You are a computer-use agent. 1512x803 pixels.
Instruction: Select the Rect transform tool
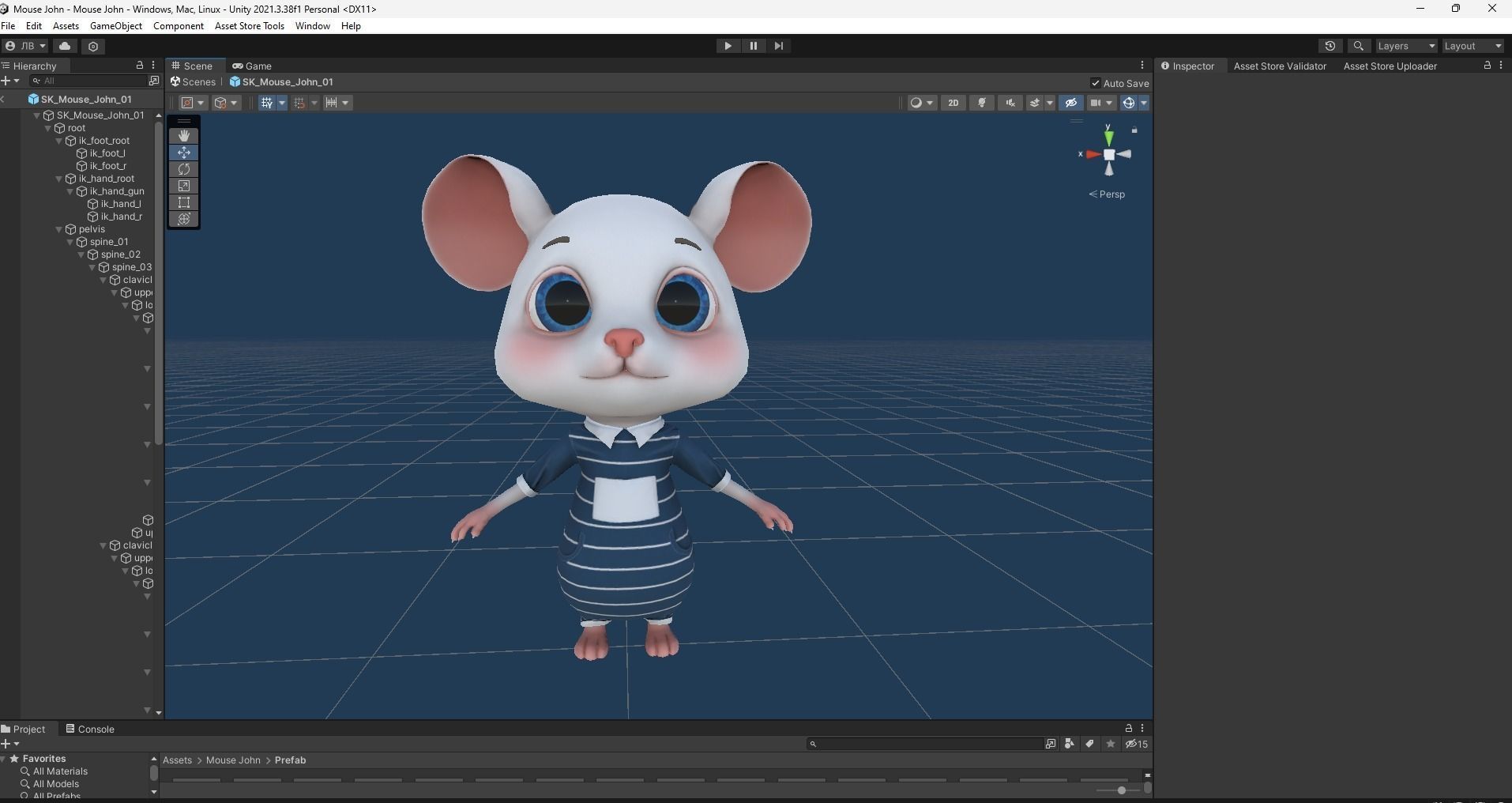184,202
